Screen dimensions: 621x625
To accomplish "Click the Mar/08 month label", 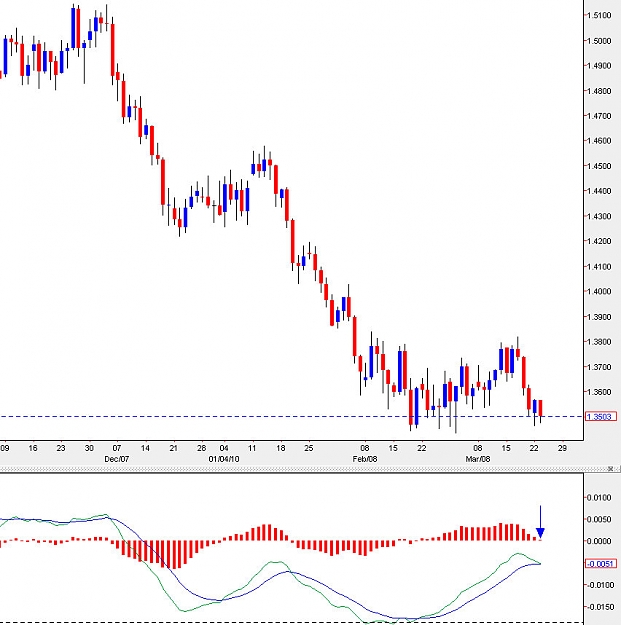I will pyautogui.click(x=478, y=459).
